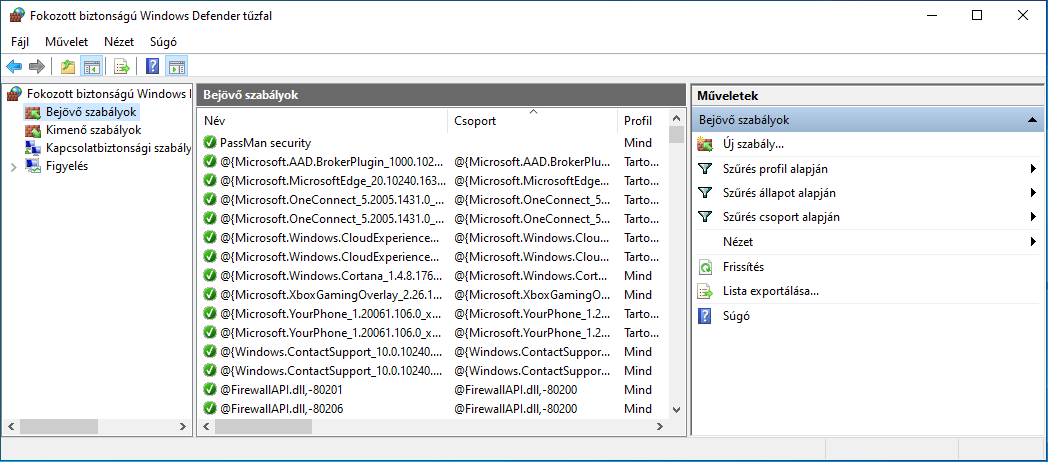The height and width of the screenshot is (462, 1048).
Task: Click the app icon in the title bar
Action: [x=17, y=15]
